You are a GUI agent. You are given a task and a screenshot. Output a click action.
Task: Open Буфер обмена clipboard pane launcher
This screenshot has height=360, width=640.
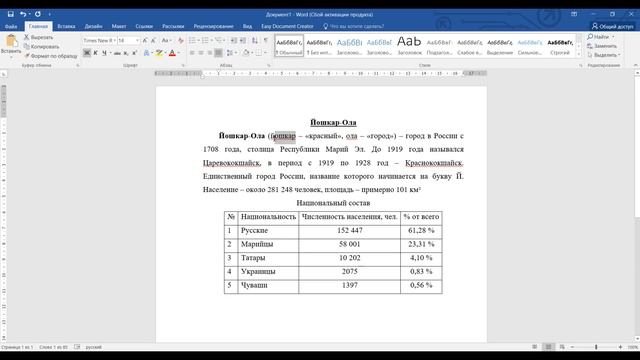click(x=78, y=65)
